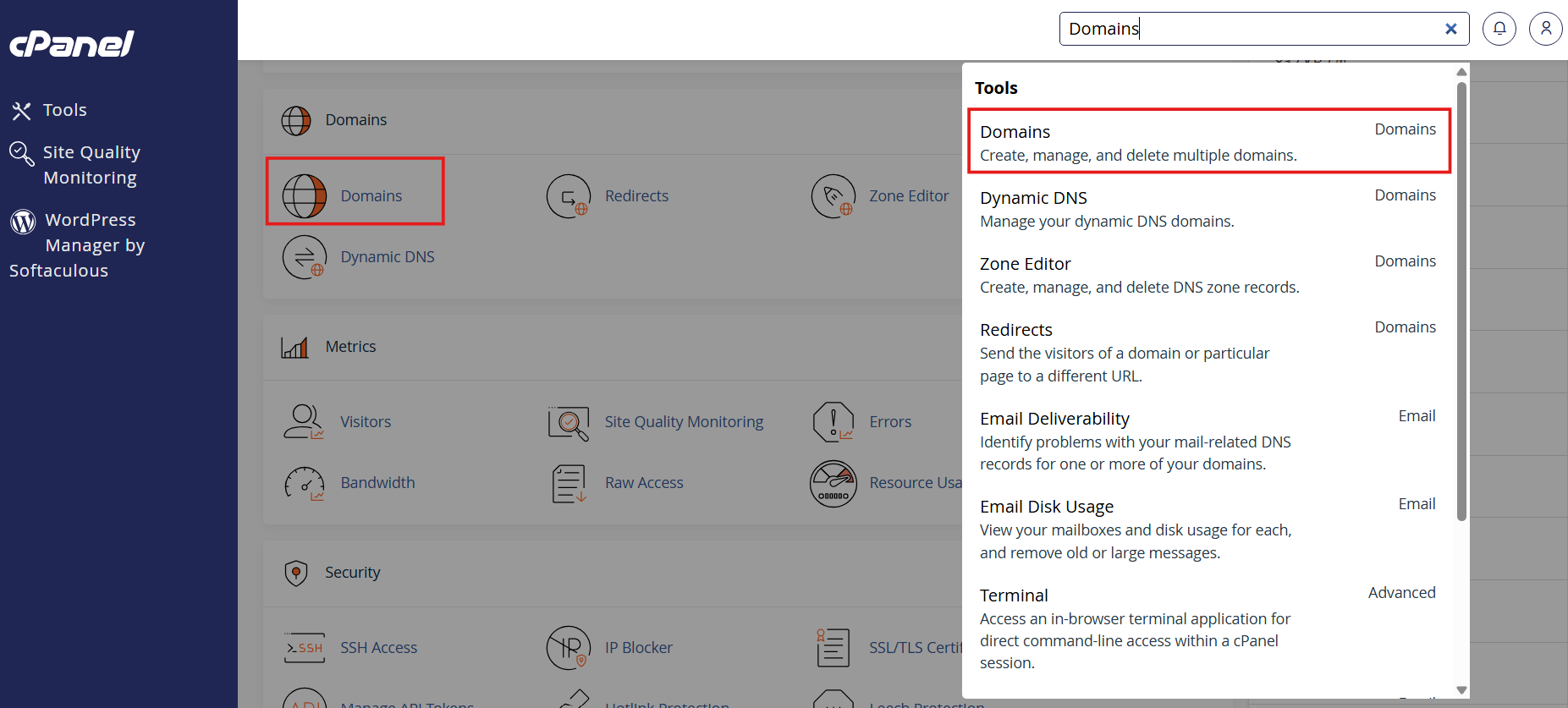Click the Resource Usage icon
The height and width of the screenshot is (708, 1568).
[834, 483]
